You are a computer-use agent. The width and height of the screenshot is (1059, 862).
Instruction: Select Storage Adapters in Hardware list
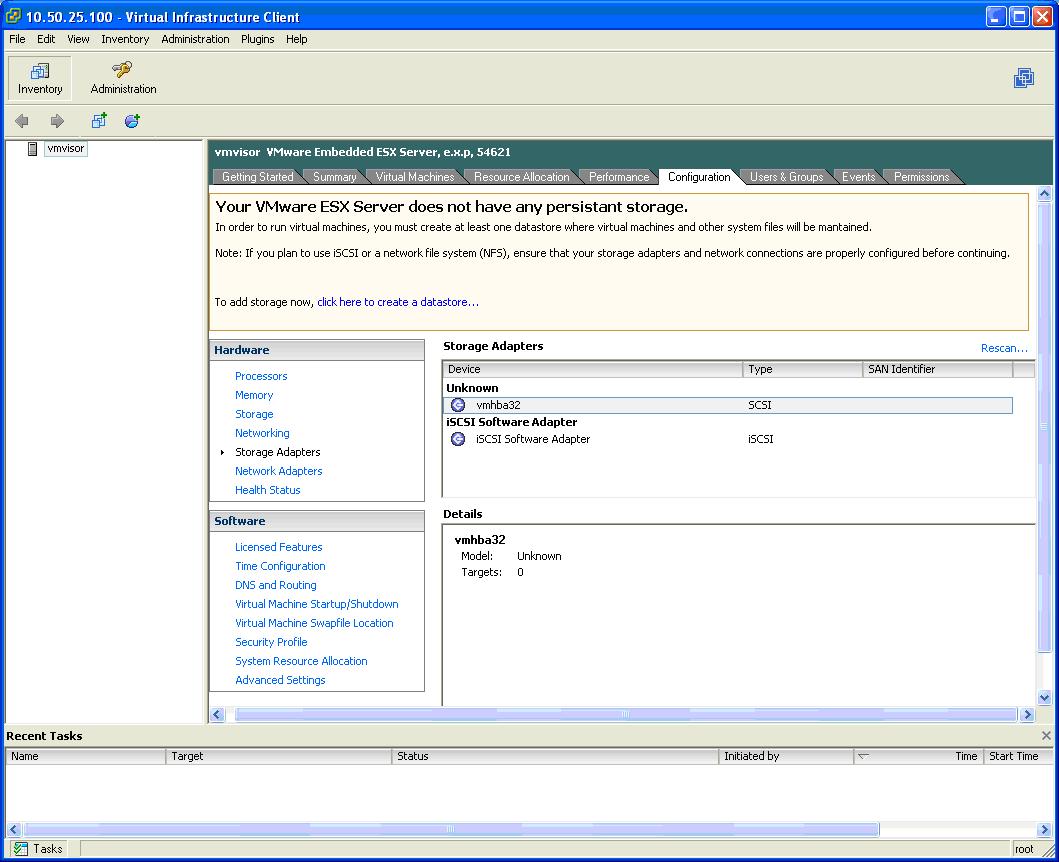(278, 452)
